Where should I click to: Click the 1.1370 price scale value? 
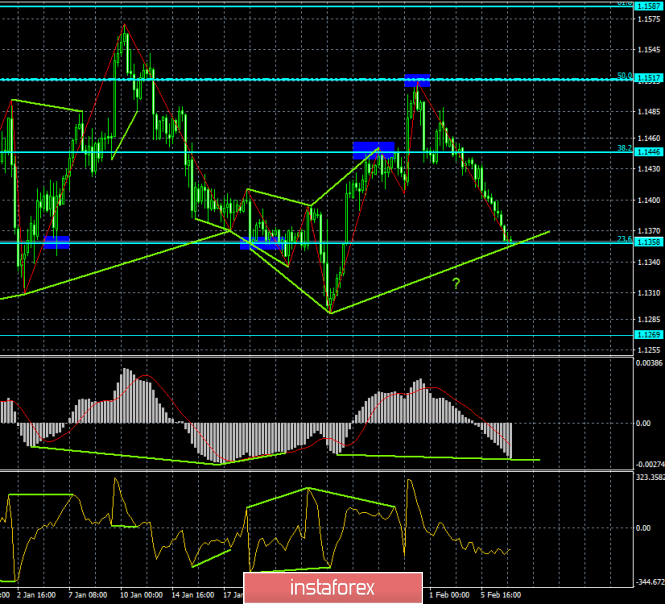point(649,231)
